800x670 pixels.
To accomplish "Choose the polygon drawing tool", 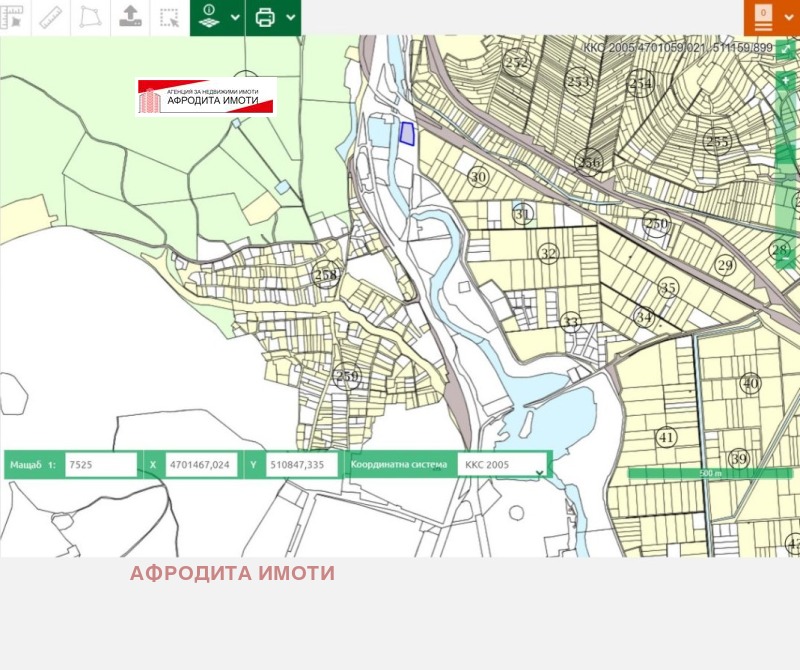I will click(x=90, y=17).
